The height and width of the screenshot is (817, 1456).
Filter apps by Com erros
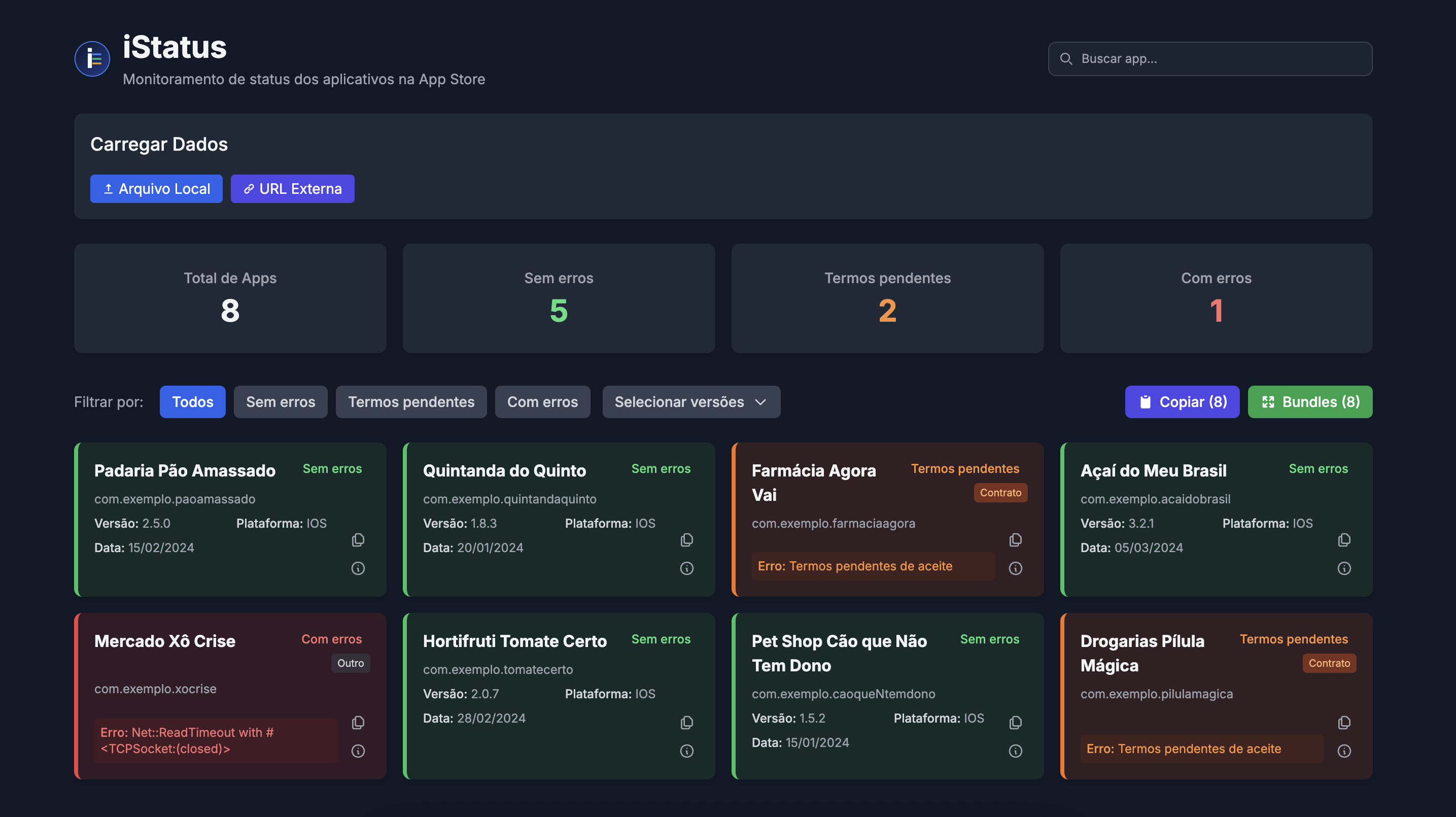click(x=542, y=402)
